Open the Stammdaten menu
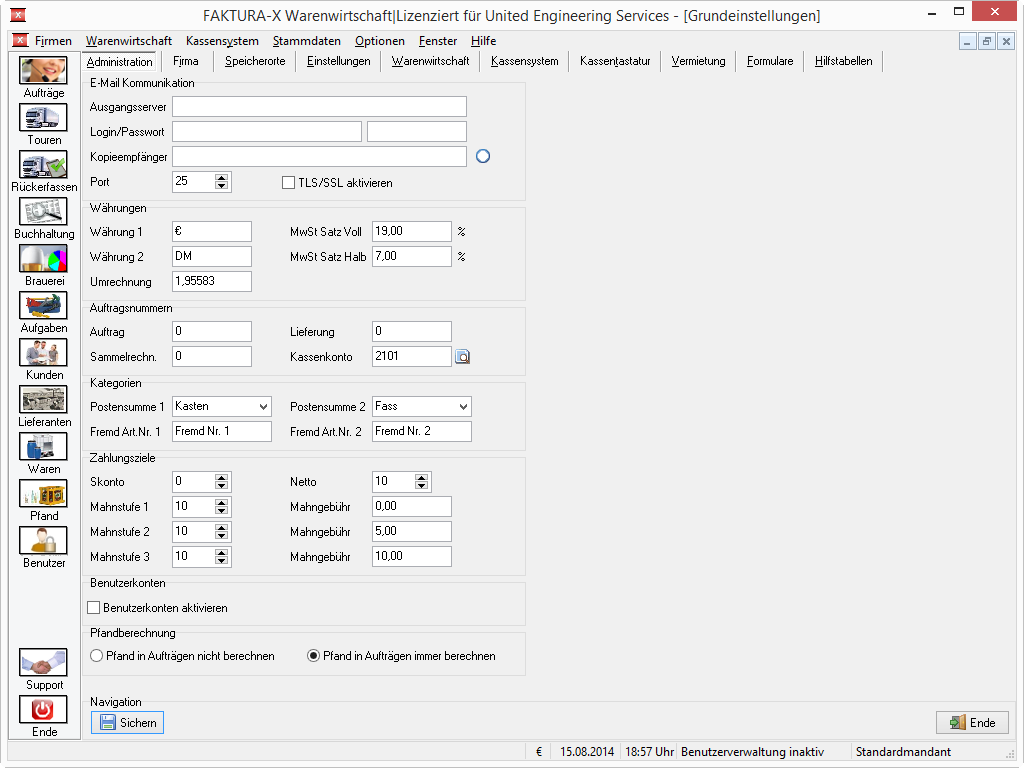The image size is (1024, 768). (307, 41)
